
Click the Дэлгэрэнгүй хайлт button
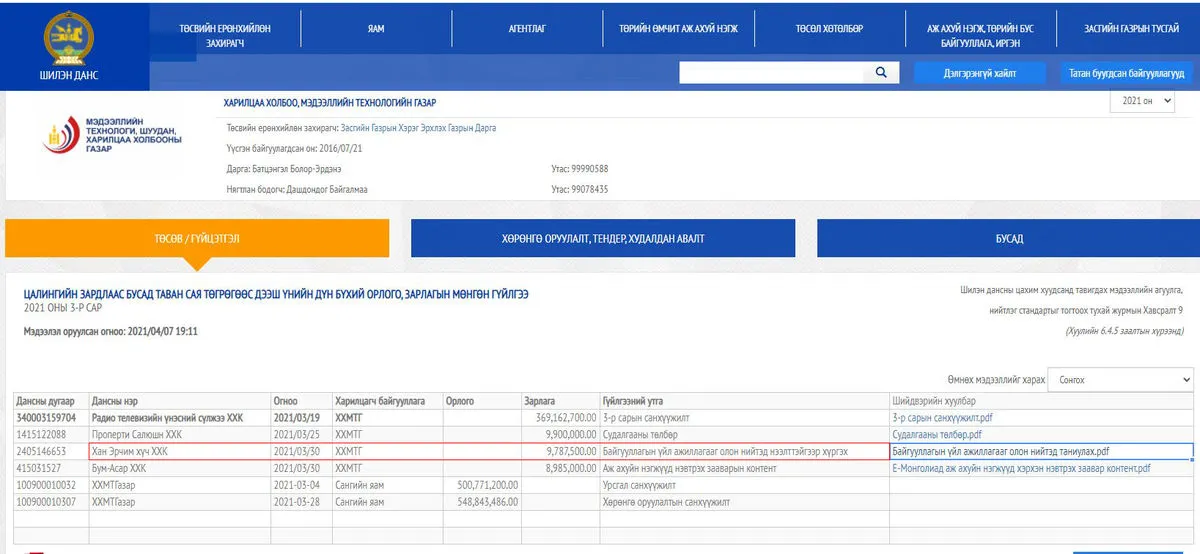(979, 73)
